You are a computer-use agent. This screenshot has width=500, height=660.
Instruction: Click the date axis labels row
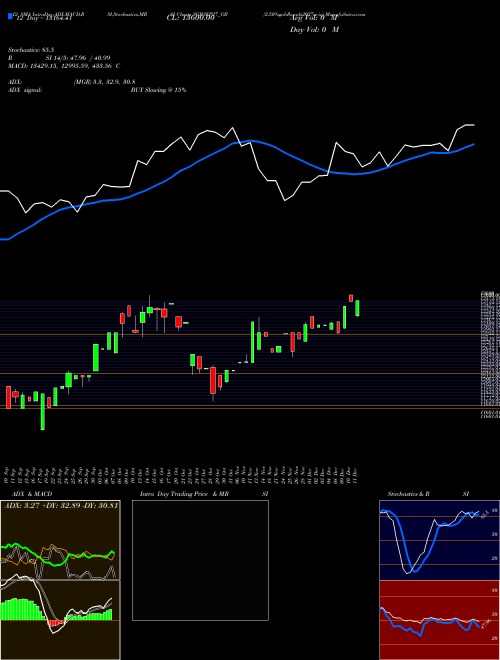(182, 475)
